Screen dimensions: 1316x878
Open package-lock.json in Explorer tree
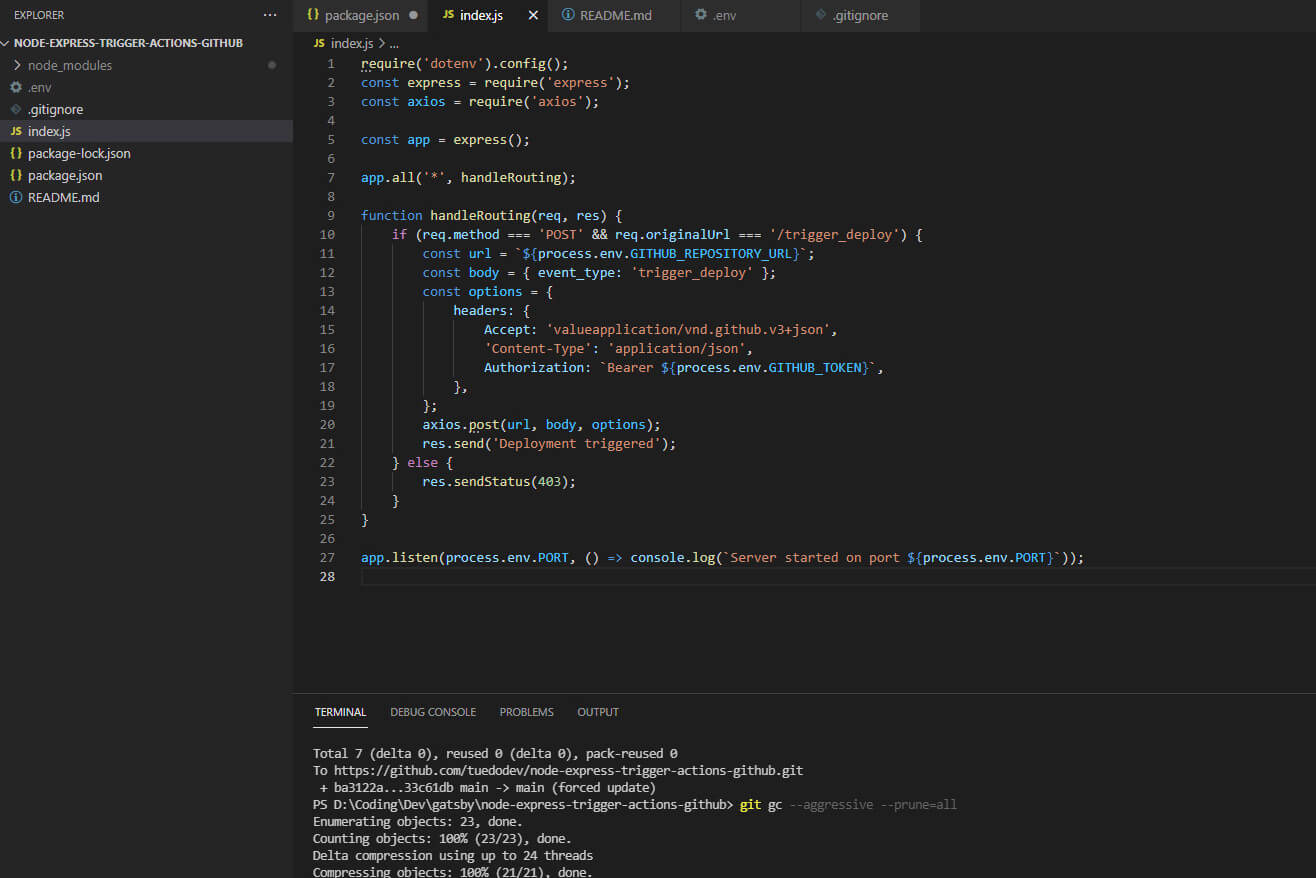click(x=146, y=153)
